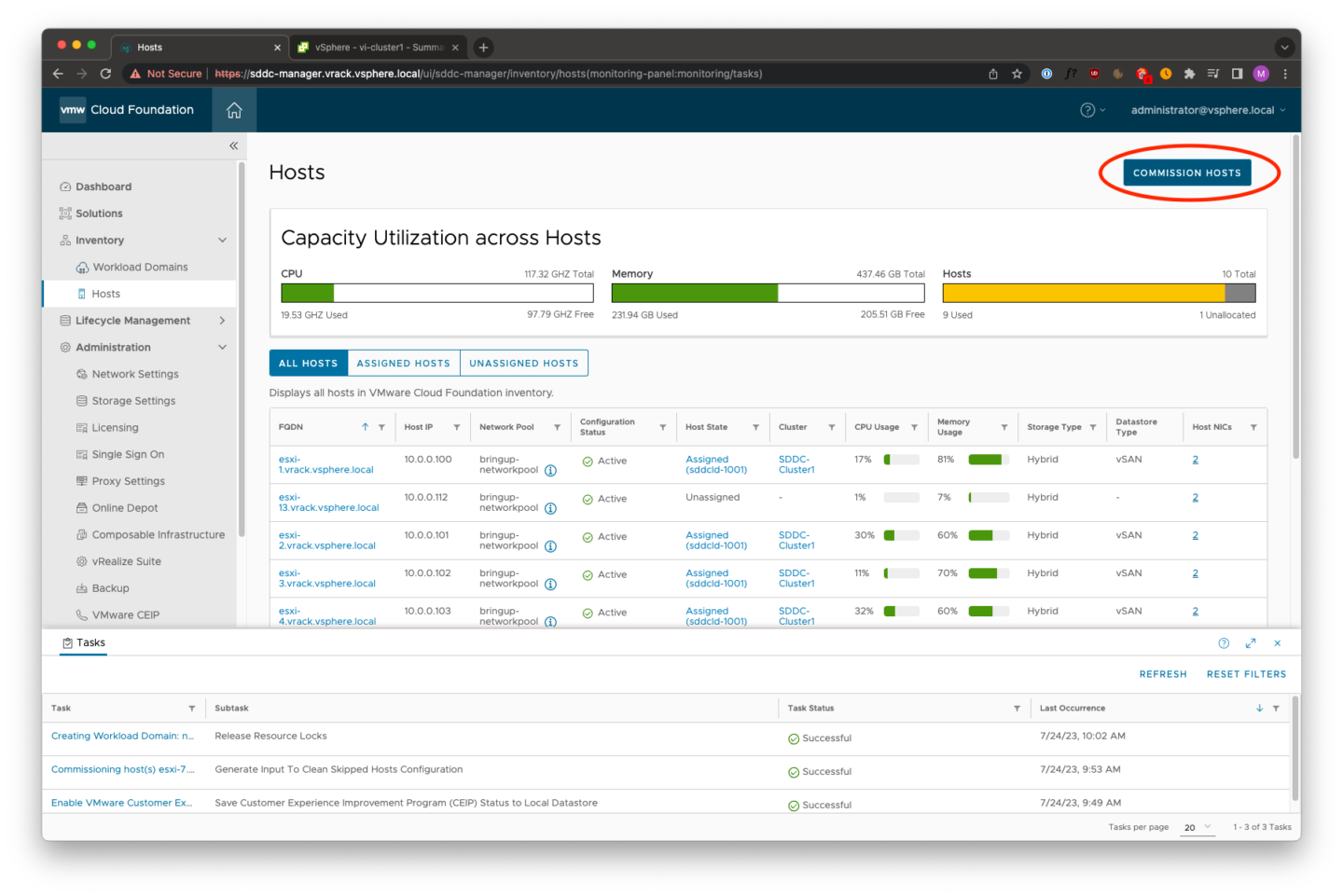The width and height of the screenshot is (1343, 896).
Task: Expand the Tasks panel with the diagonal-arrows icon
Action: coord(1251,642)
